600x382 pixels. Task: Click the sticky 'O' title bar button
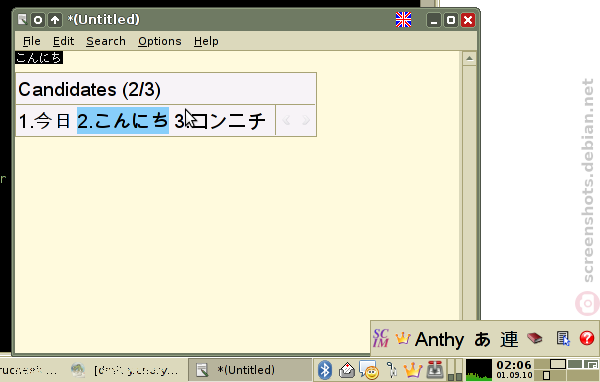point(38,20)
